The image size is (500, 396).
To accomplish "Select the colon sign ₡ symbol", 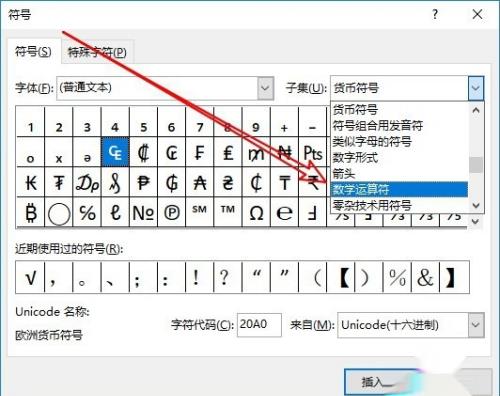I will click(143, 153).
